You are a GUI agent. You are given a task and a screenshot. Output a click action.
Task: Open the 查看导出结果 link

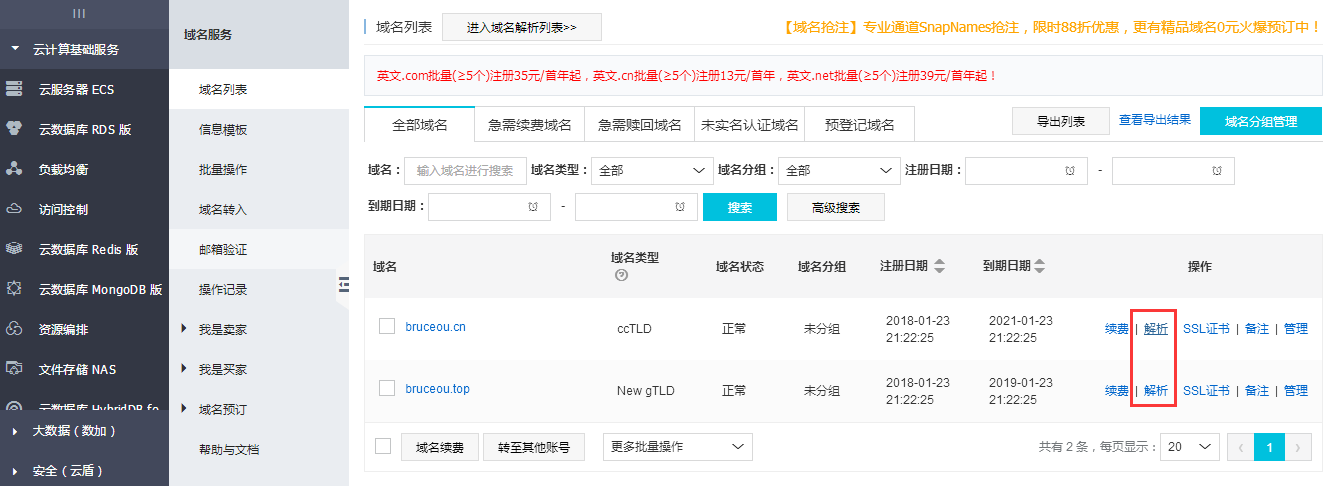pos(1154,120)
